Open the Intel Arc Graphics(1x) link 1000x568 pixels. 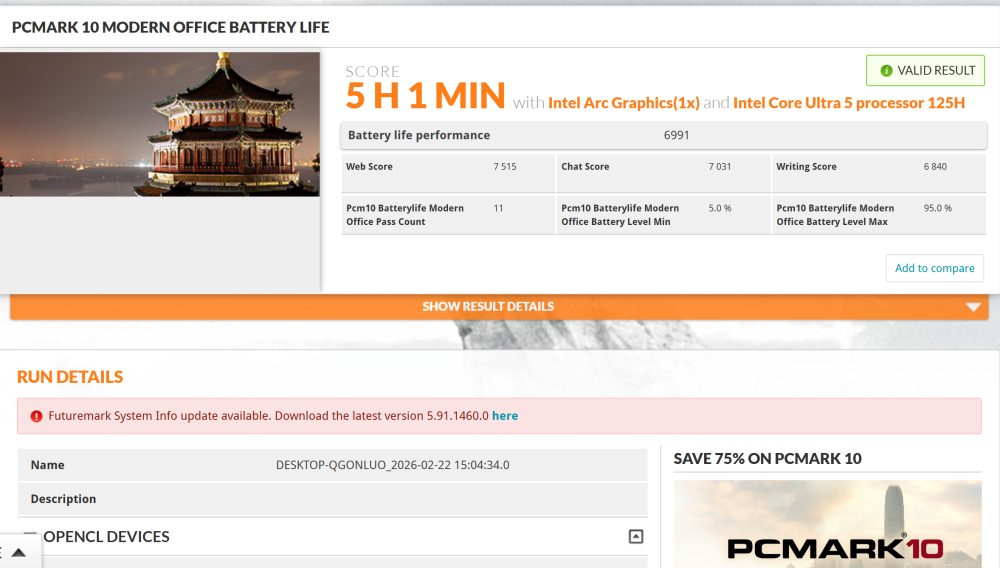(624, 103)
